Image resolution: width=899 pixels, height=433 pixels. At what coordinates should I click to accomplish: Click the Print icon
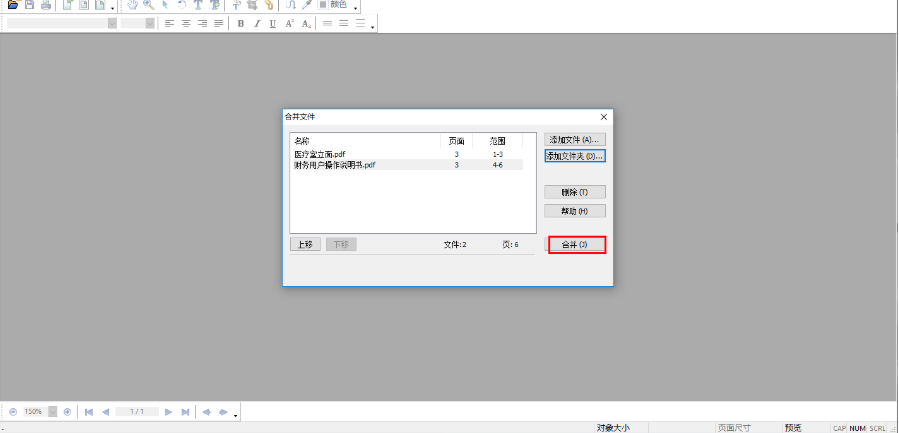pos(45,5)
